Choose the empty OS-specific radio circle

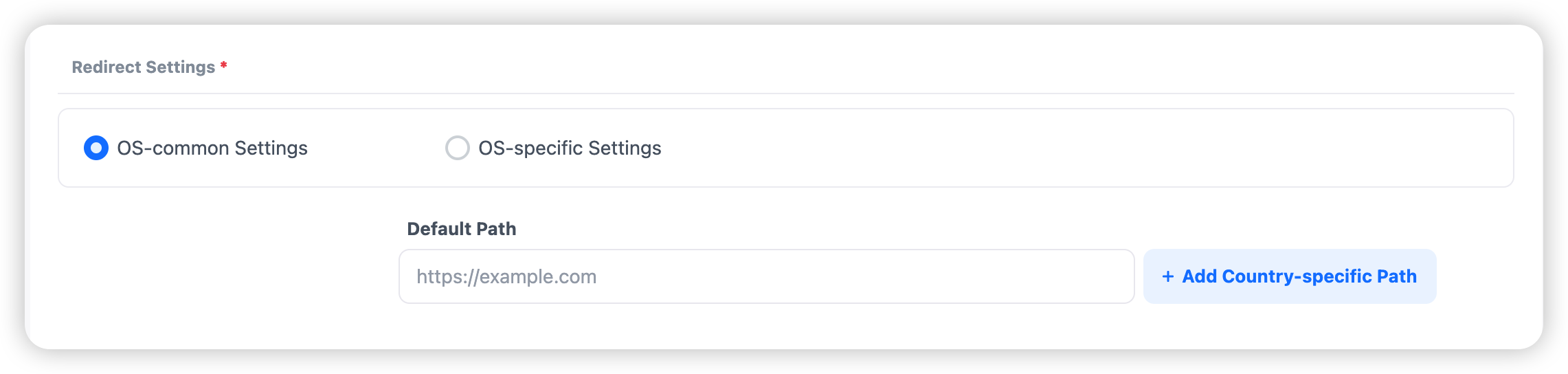[458, 148]
